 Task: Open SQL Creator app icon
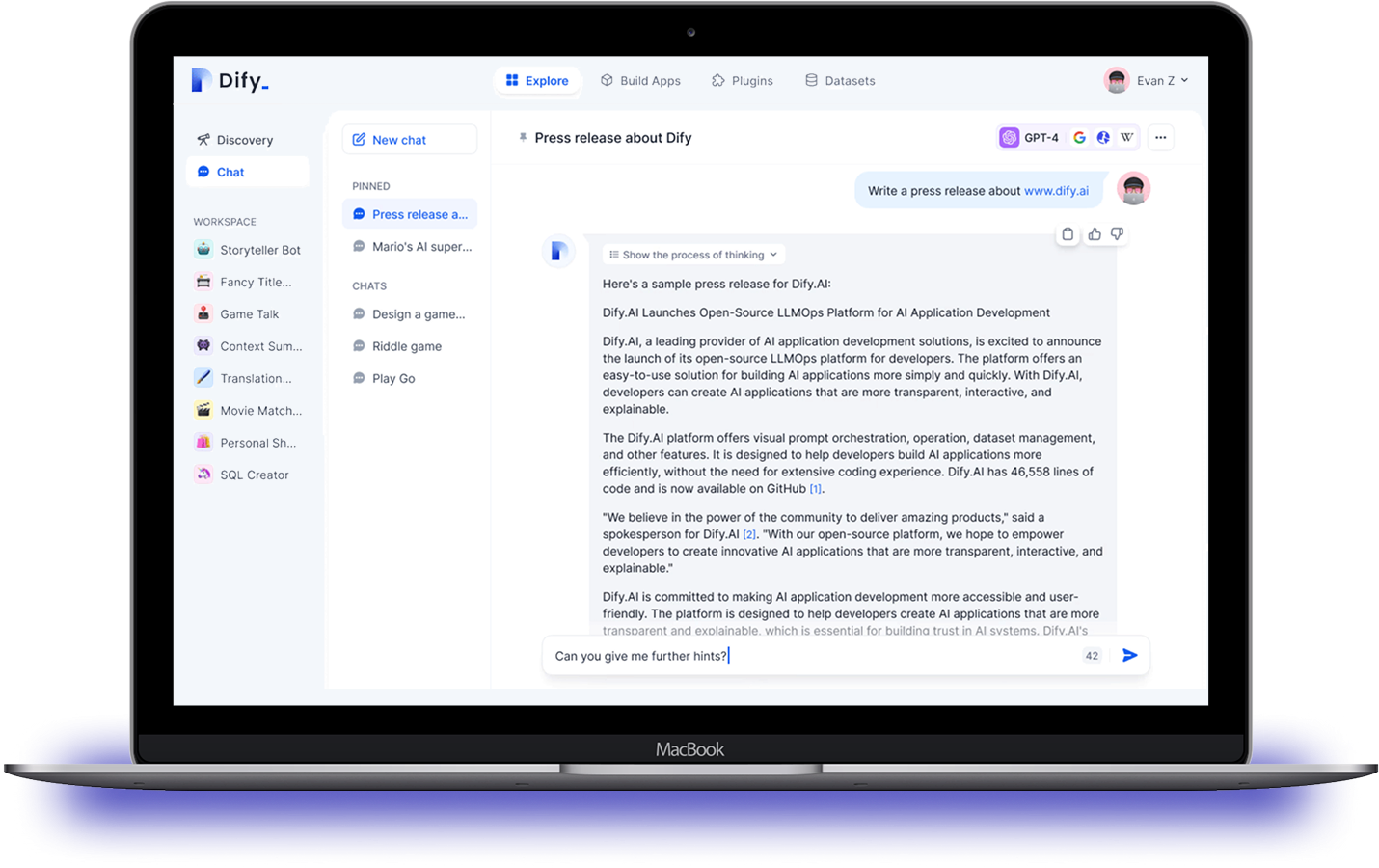tap(203, 475)
